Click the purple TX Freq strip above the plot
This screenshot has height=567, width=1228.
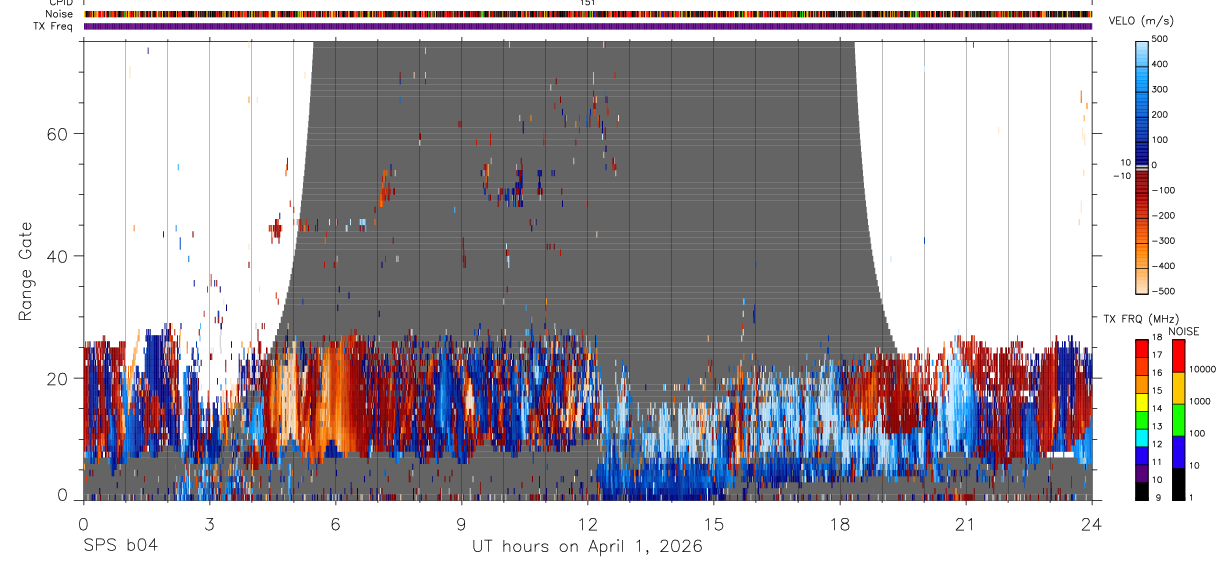click(x=587, y=26)
